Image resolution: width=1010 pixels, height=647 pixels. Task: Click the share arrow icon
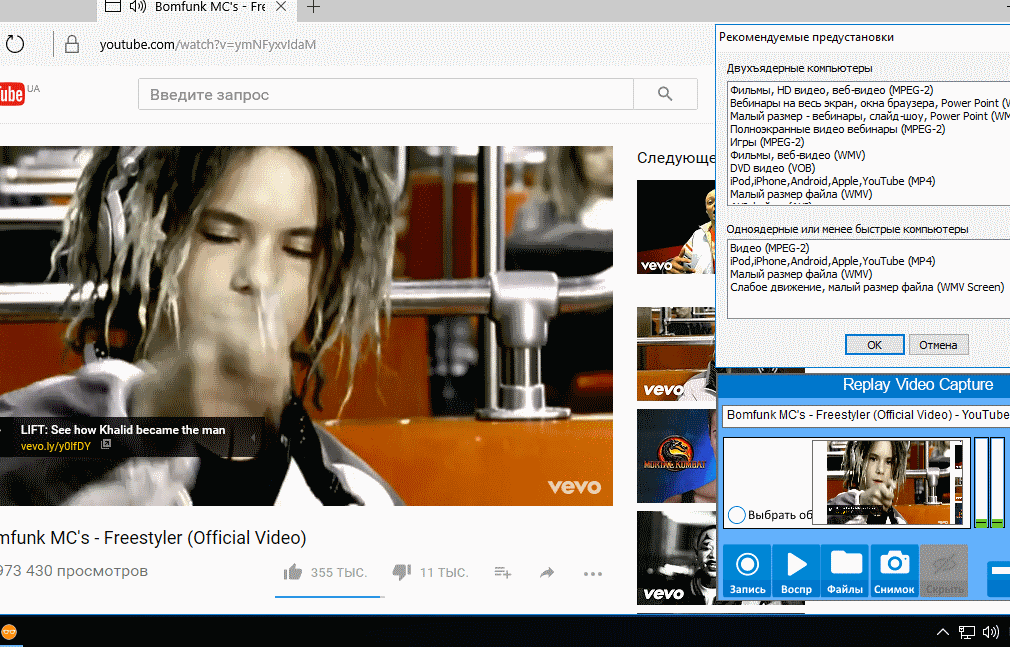coord(547,572)
